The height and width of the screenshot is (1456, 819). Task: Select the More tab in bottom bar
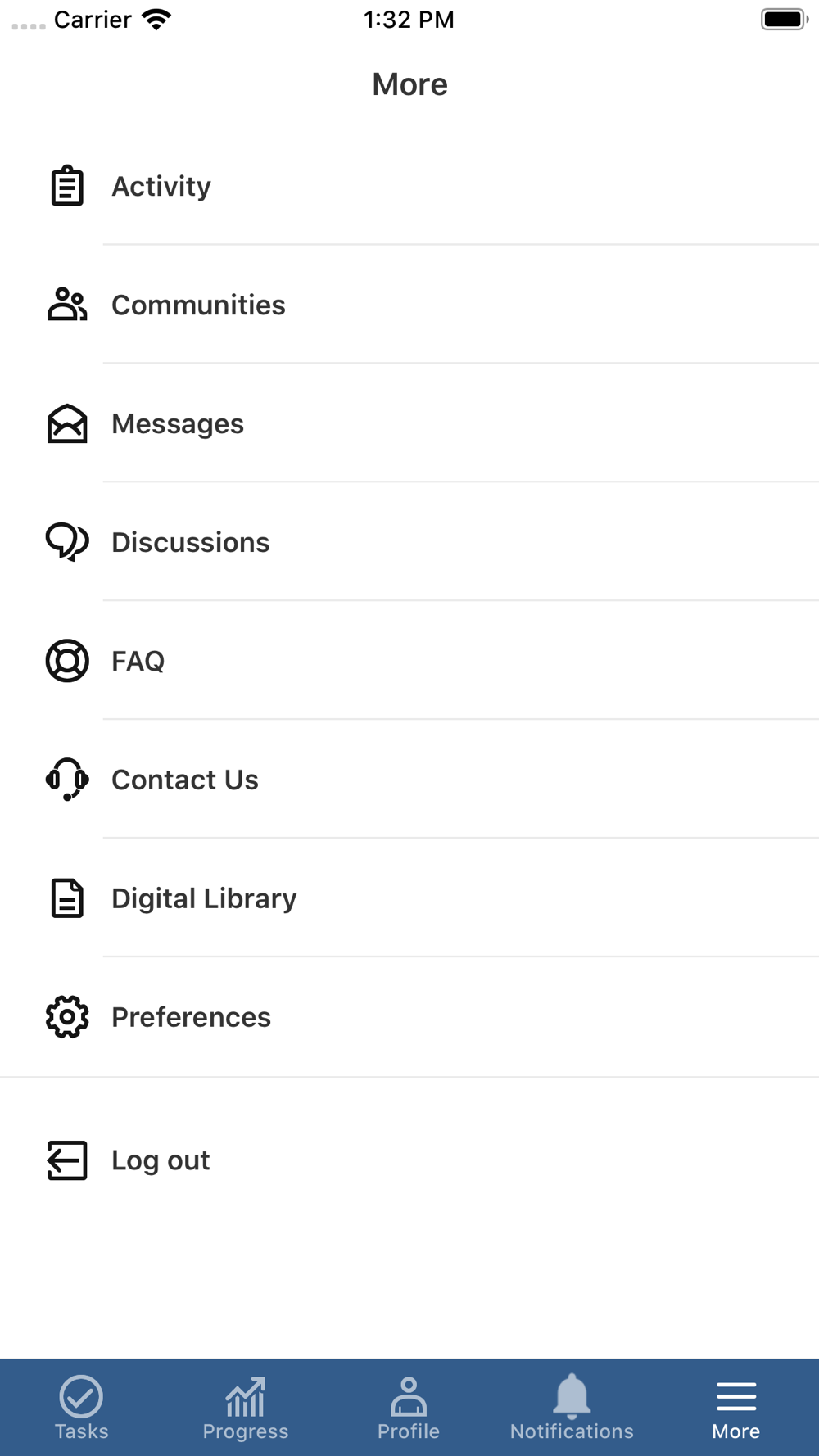tap(735, 1408)
